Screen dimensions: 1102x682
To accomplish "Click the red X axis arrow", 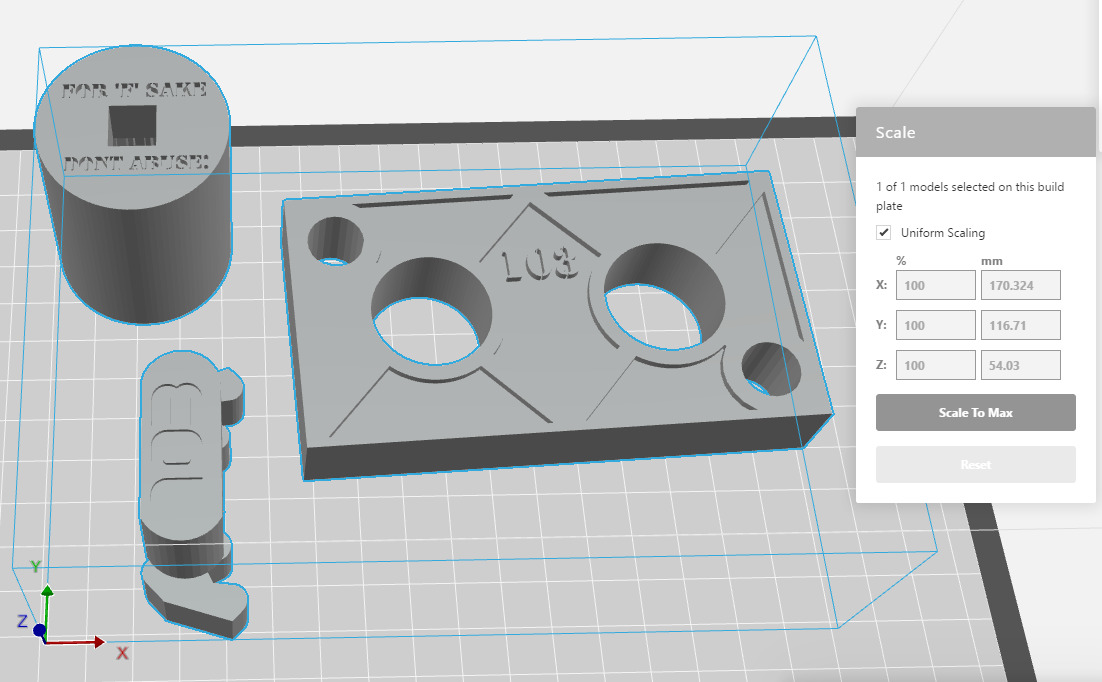I will [x=77, y=642].
